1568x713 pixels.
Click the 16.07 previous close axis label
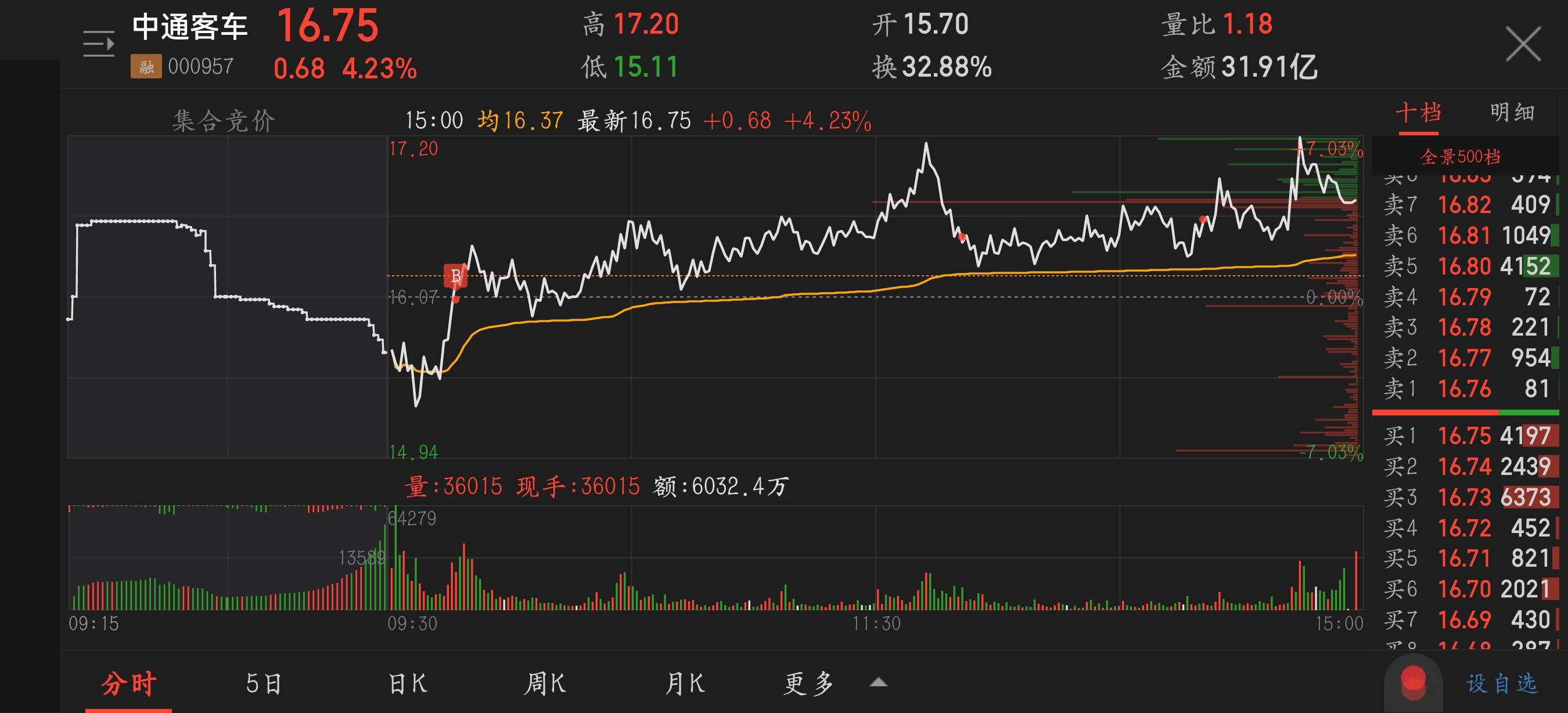tap(413, 297)
